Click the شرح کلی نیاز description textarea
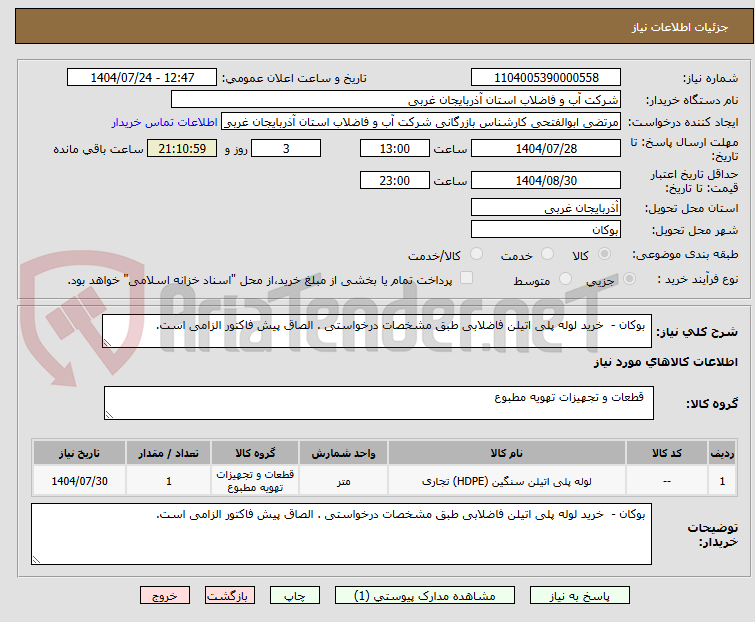The image size is (755, 622). tap(378, 330)
